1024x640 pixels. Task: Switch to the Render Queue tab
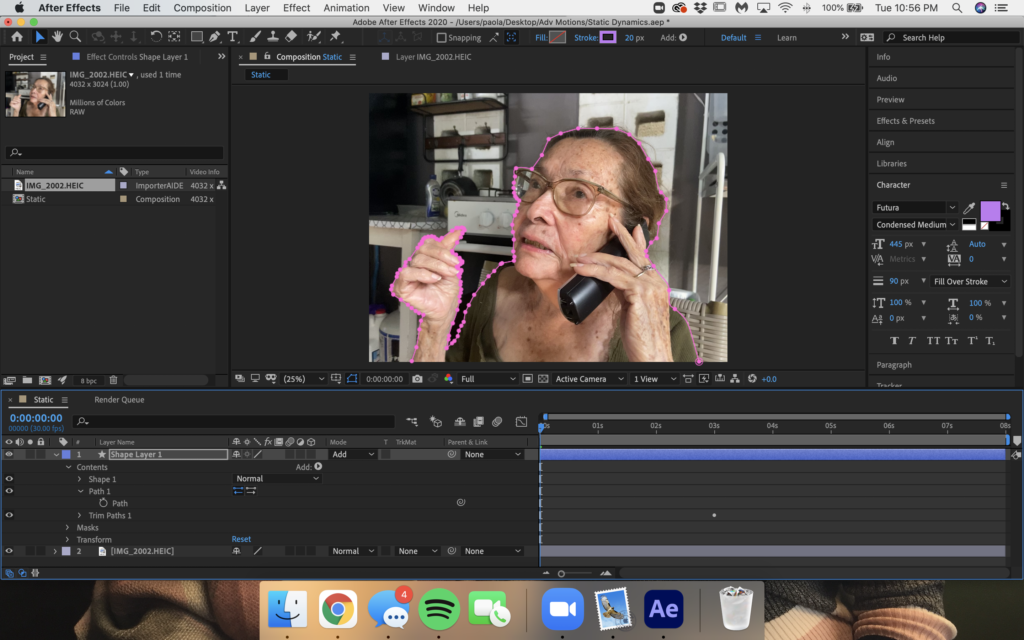point(119,400)
